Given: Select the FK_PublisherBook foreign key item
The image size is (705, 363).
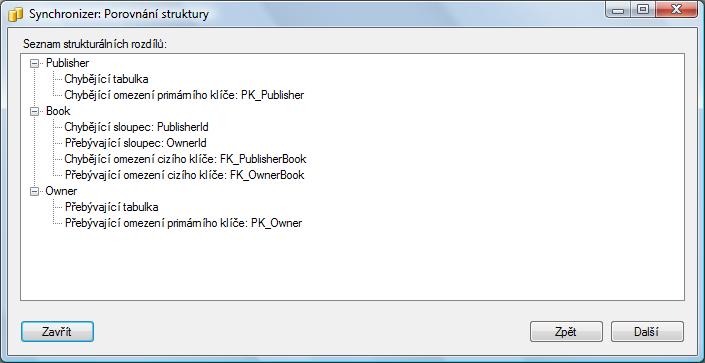Looking at the screenshot, I should click(185, 159).
